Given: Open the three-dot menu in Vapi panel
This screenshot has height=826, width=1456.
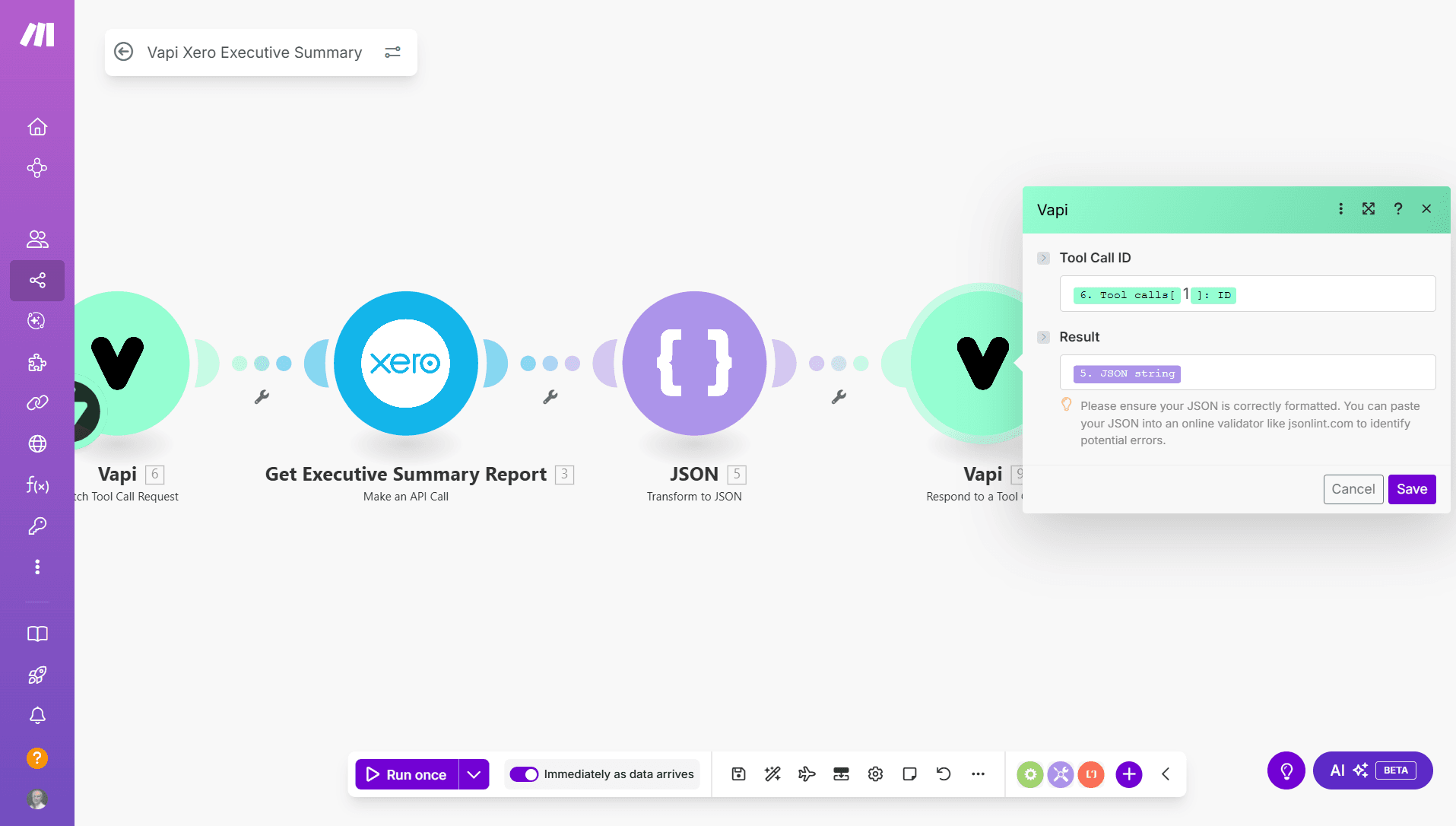Looking at the screenshot, I should coord(1340,209).
